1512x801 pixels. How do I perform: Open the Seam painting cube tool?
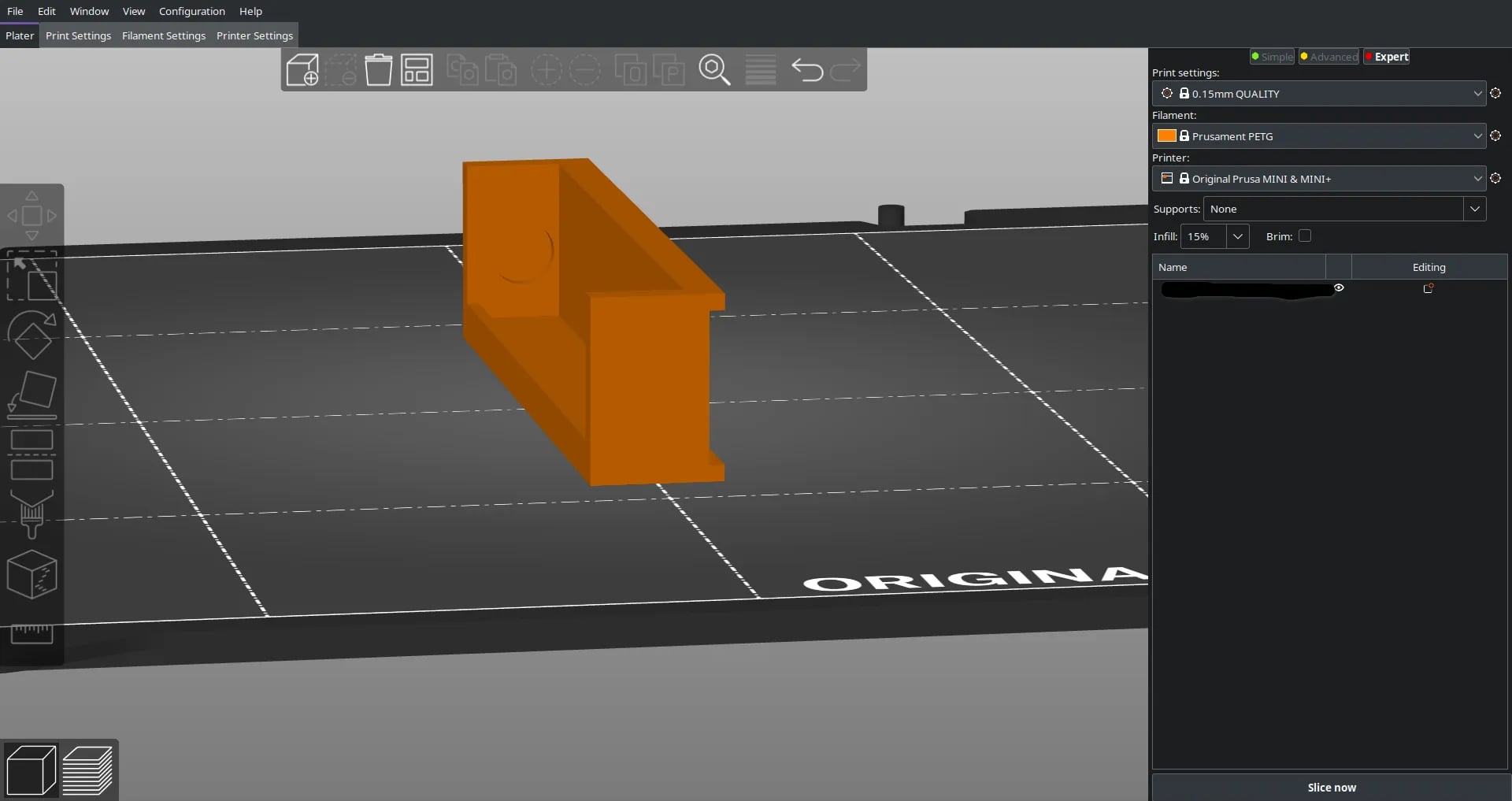click(31, 575)
